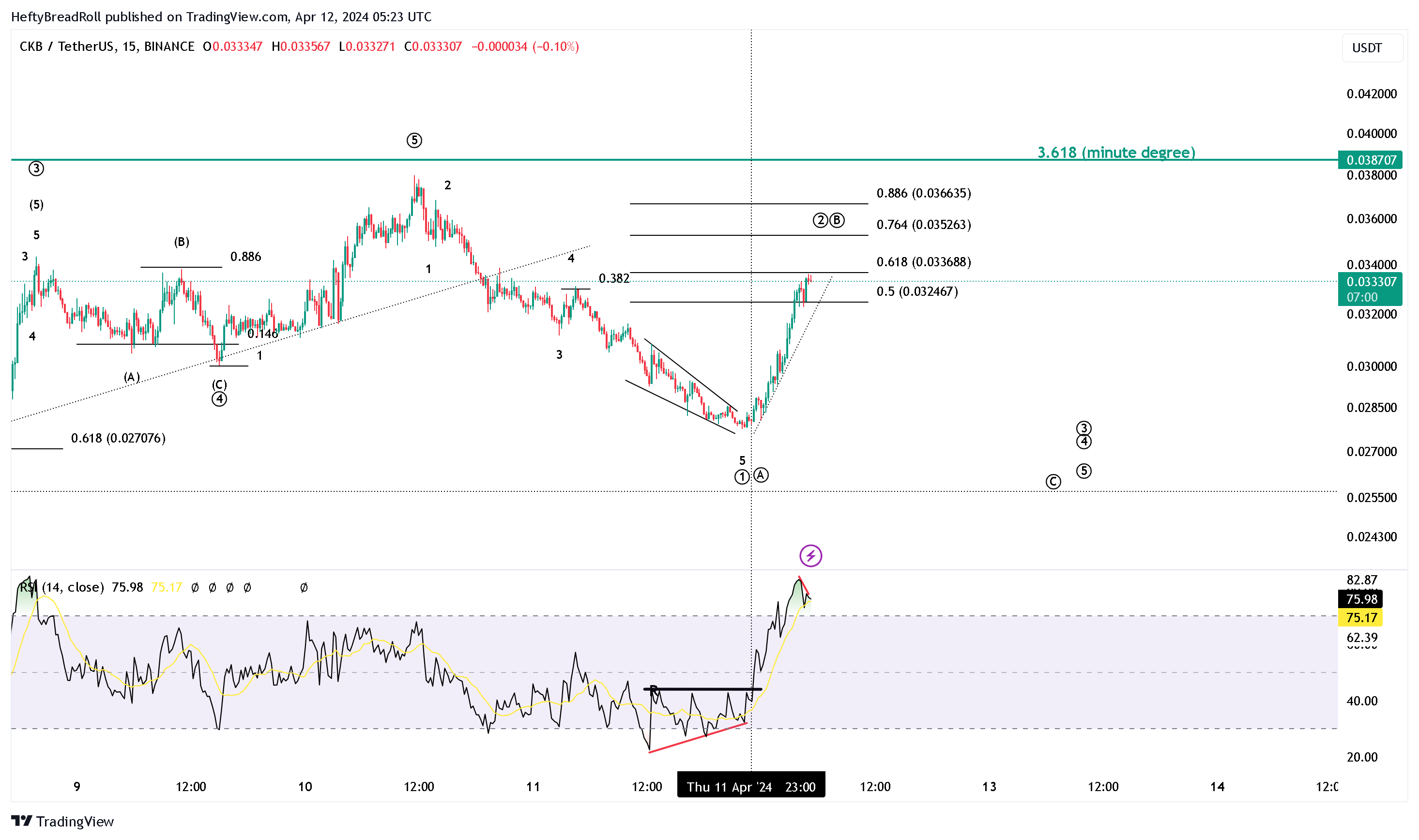Screen dimensions: 1419x840
Task: Select the (C) wave label
Action: click(220, 385)
